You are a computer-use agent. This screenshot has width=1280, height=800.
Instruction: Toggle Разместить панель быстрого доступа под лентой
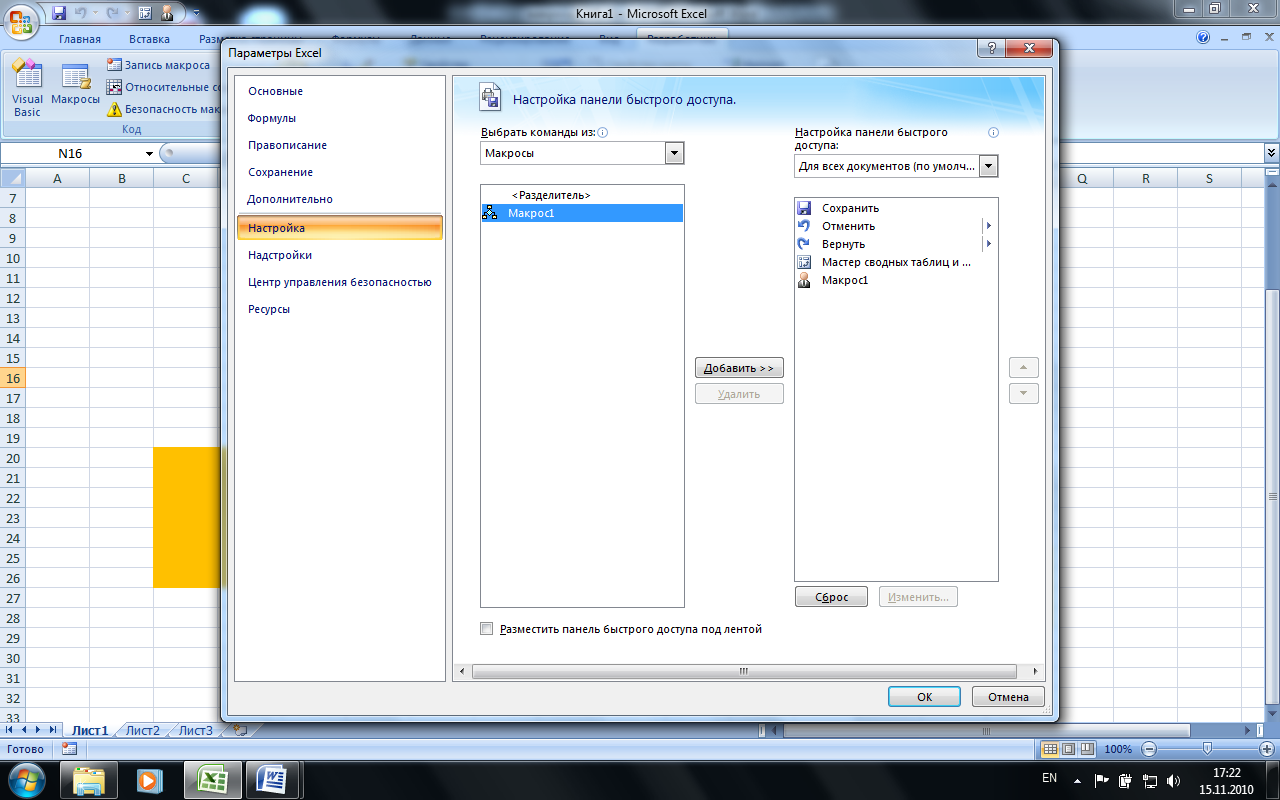(x=487, y=629)
